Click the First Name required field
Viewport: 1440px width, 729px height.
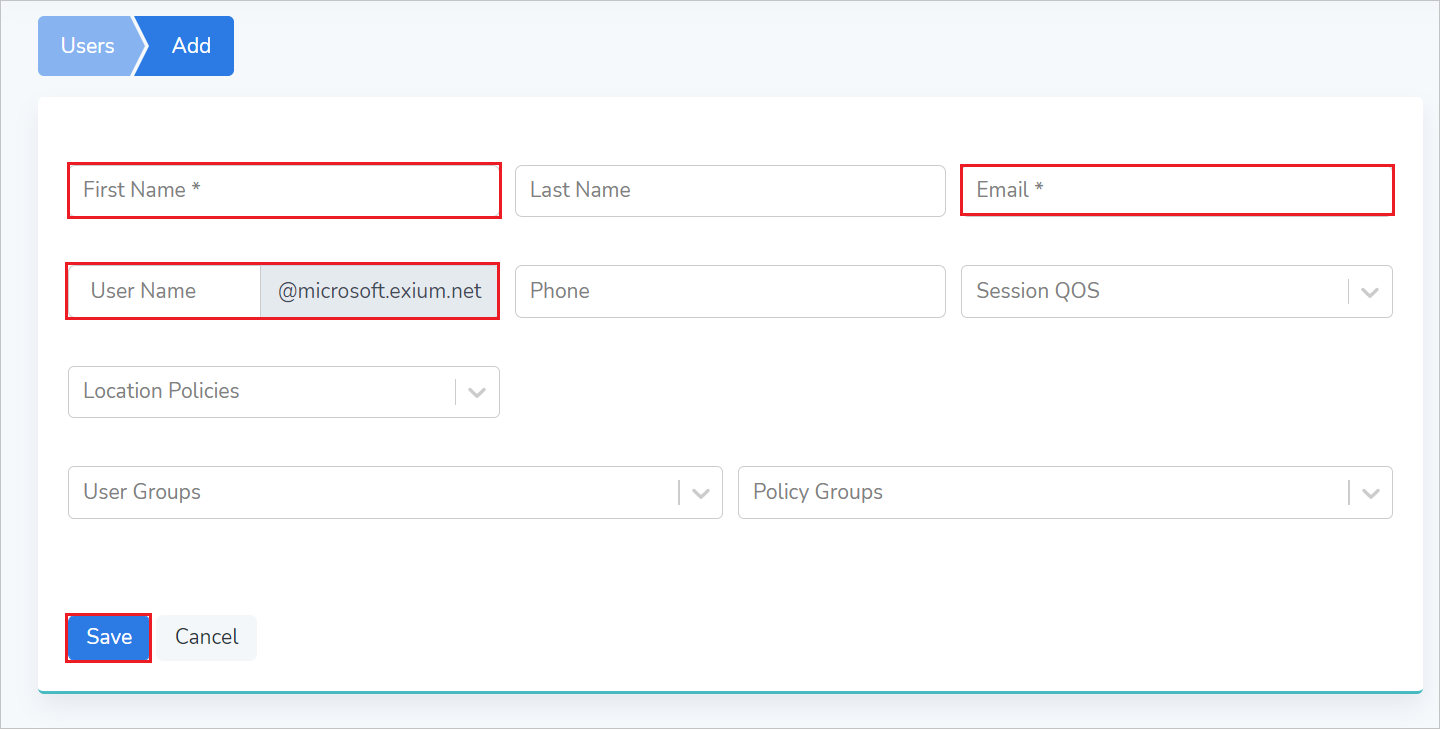[283, 190]
